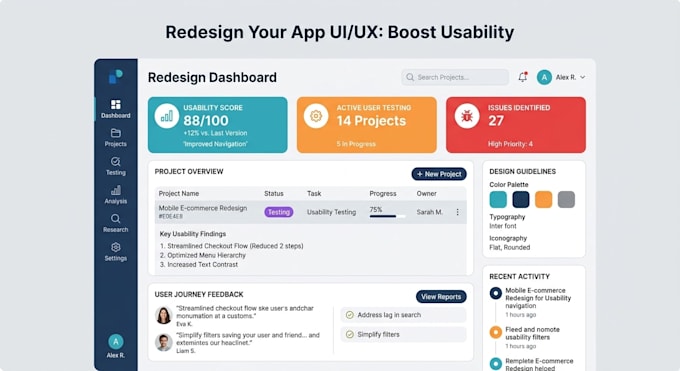Click Liam S.'s profile photo

pyautogui.click(x=163, y=342)
